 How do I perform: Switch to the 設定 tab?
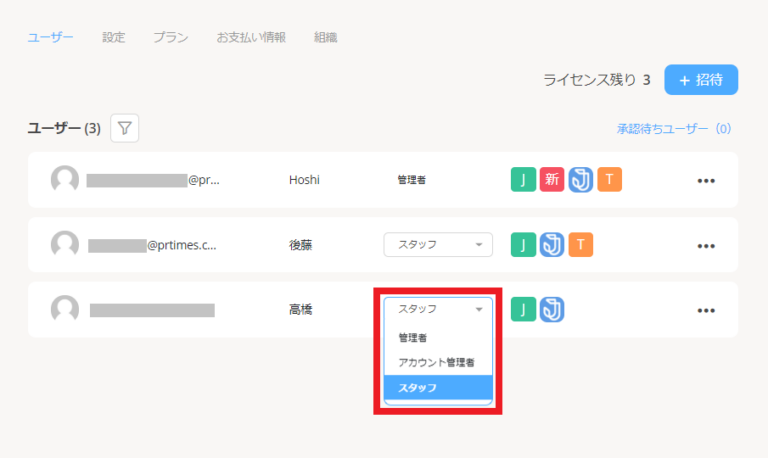(114, 37)
